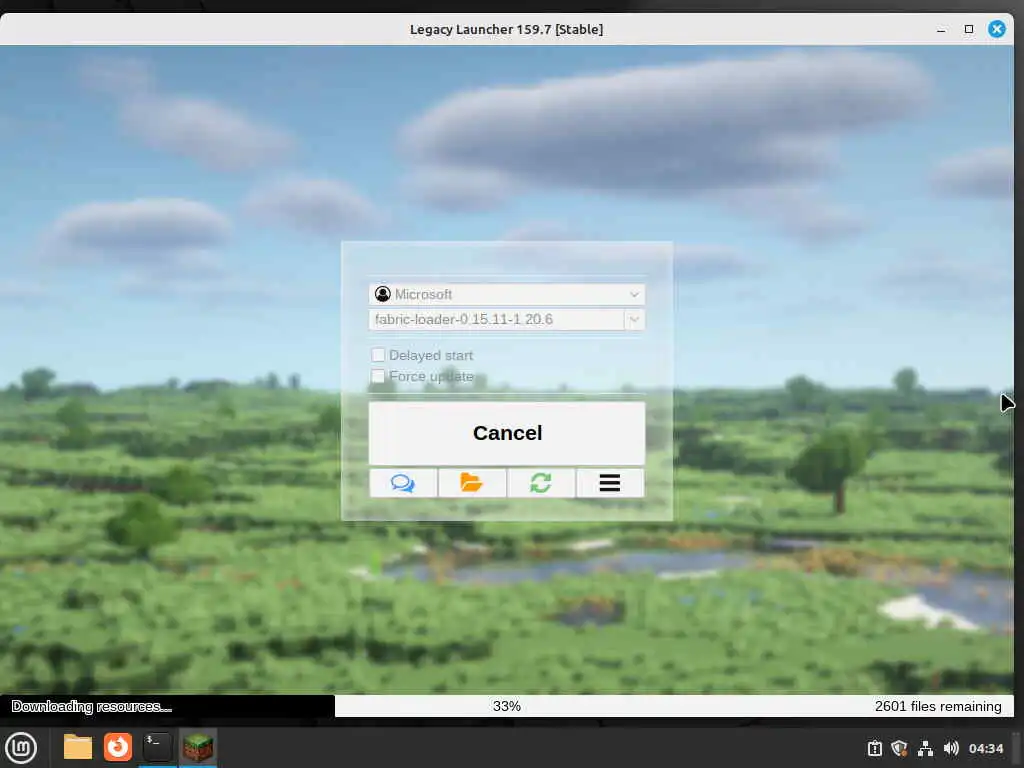Open the Linux Mint start menu
Image resolution: width=1024 pixels, height=768 pixels.
(21, 748)
